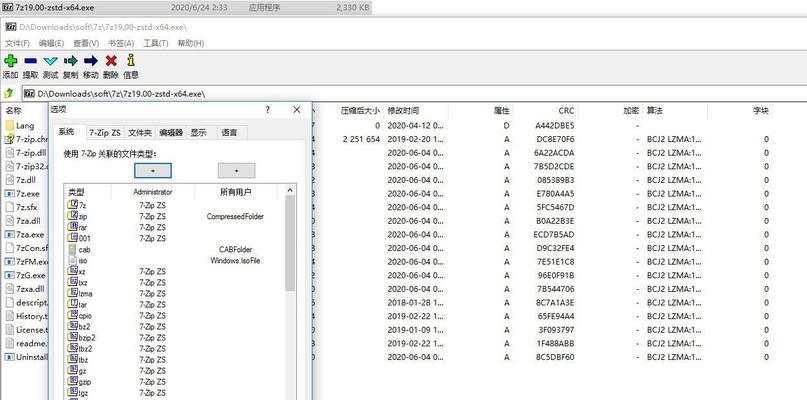Select the Lang folder icon

(10, 126)
